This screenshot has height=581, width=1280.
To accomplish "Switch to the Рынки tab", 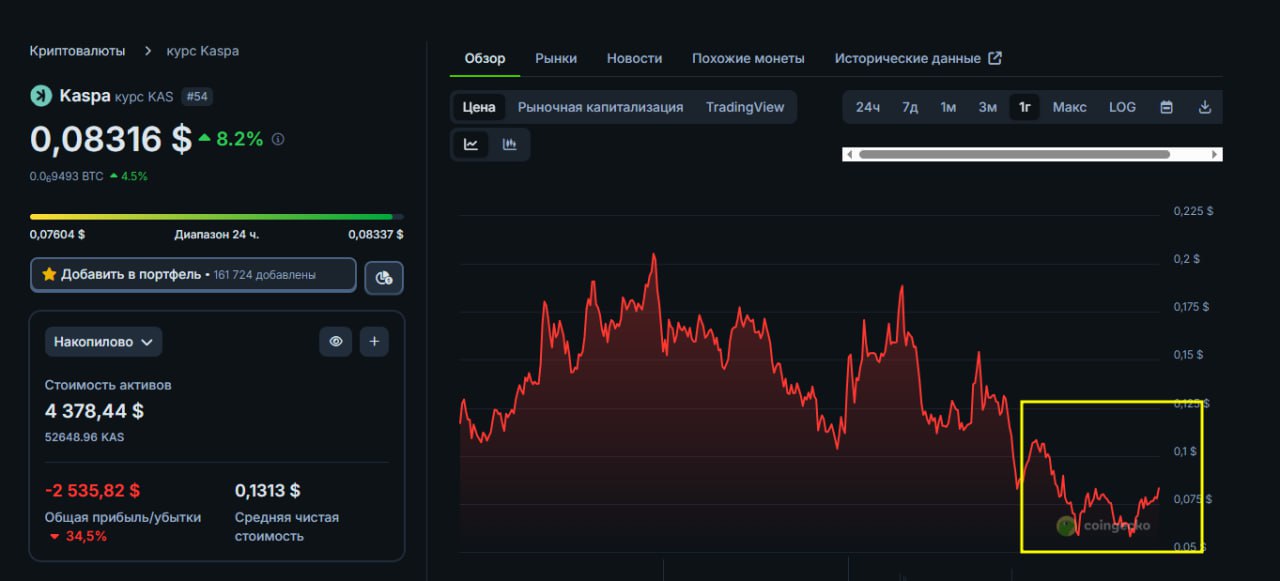I will click(556, 58).
